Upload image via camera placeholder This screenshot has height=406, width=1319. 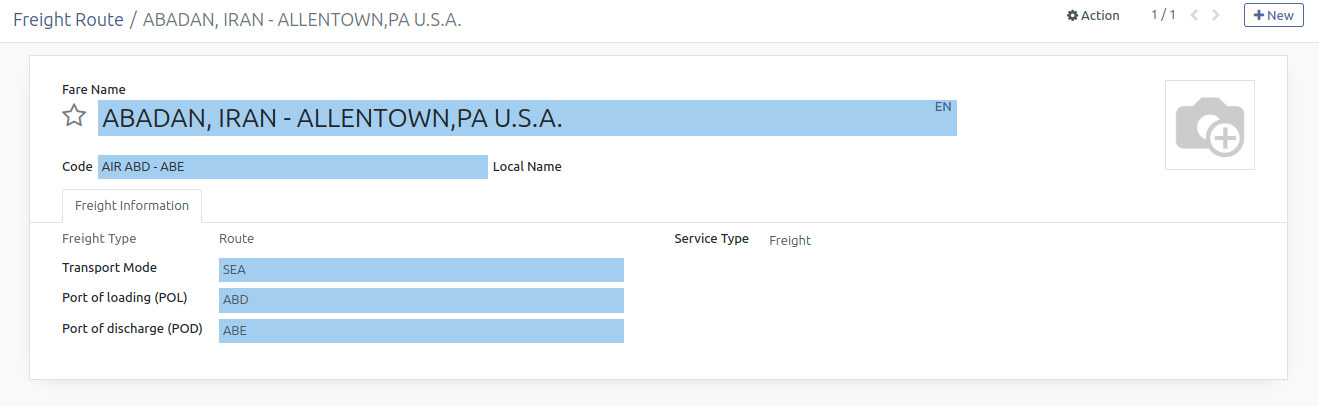tap(1209, 125)
